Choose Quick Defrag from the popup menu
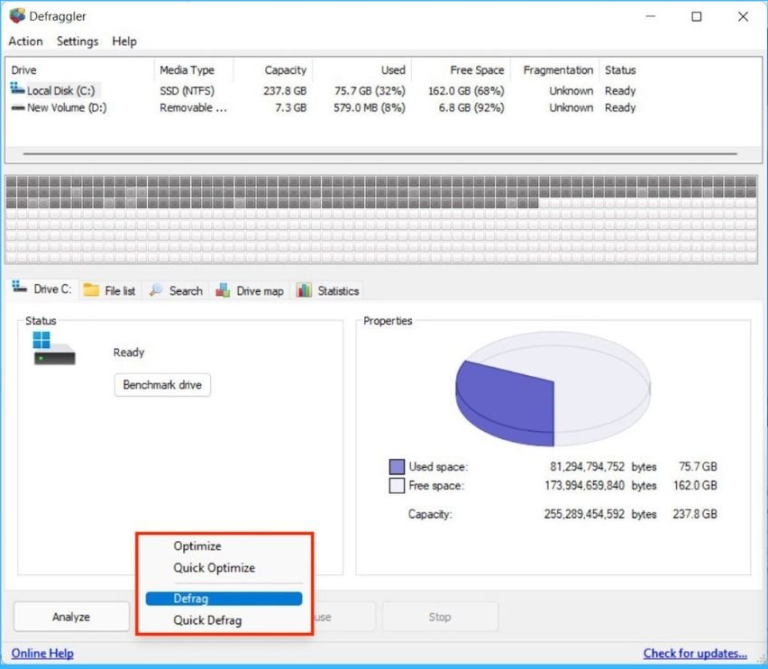This screenshot has height=669, width=768. coord(207,620)
